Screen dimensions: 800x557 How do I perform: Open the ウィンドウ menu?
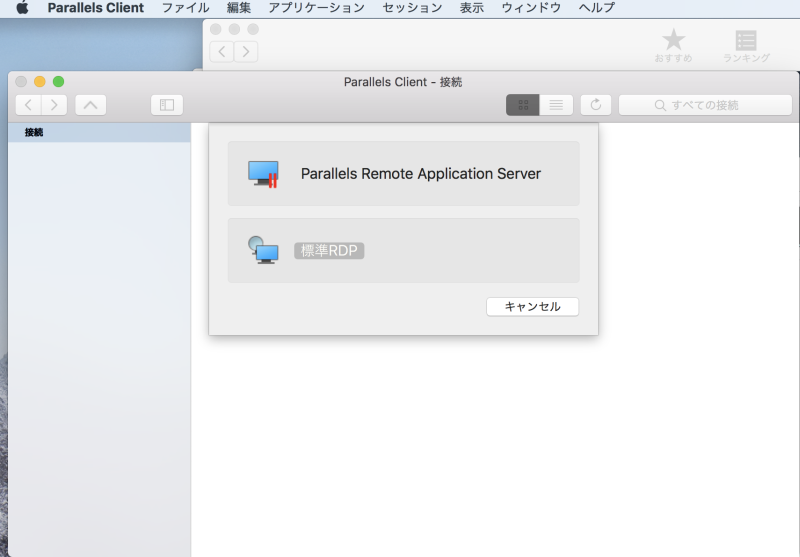[x=531, y=8]
